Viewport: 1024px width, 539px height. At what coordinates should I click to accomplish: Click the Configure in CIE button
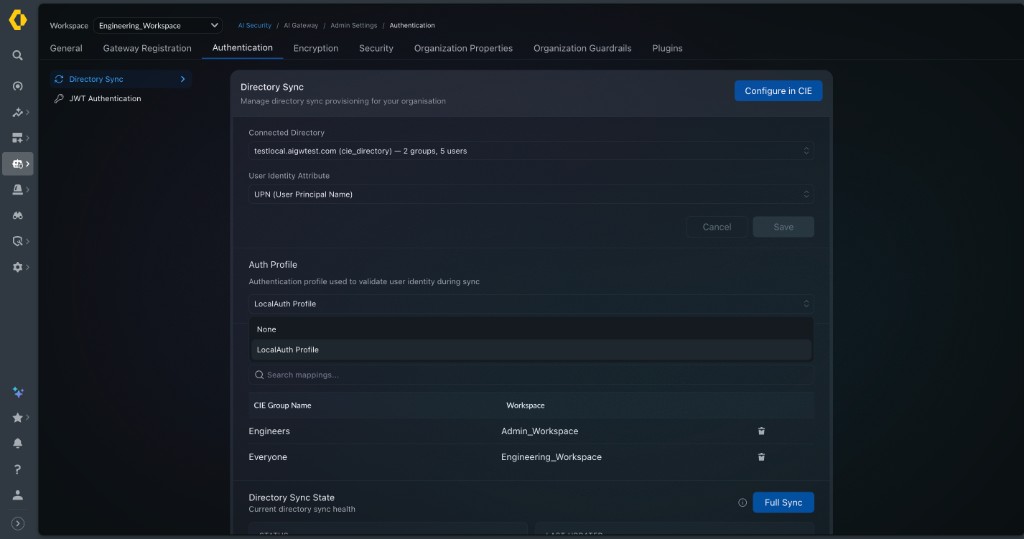tap(778, 91)
